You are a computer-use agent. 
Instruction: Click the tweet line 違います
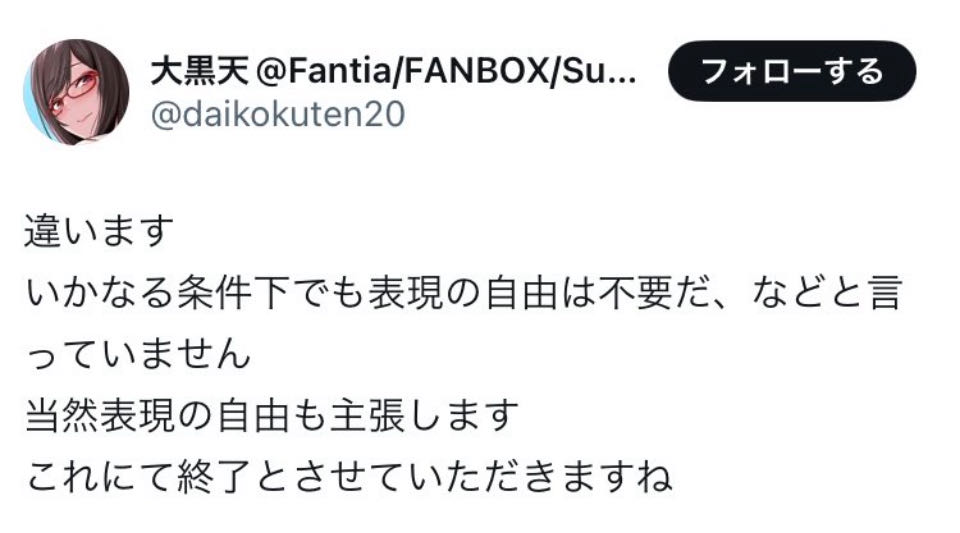pos(99,231)
